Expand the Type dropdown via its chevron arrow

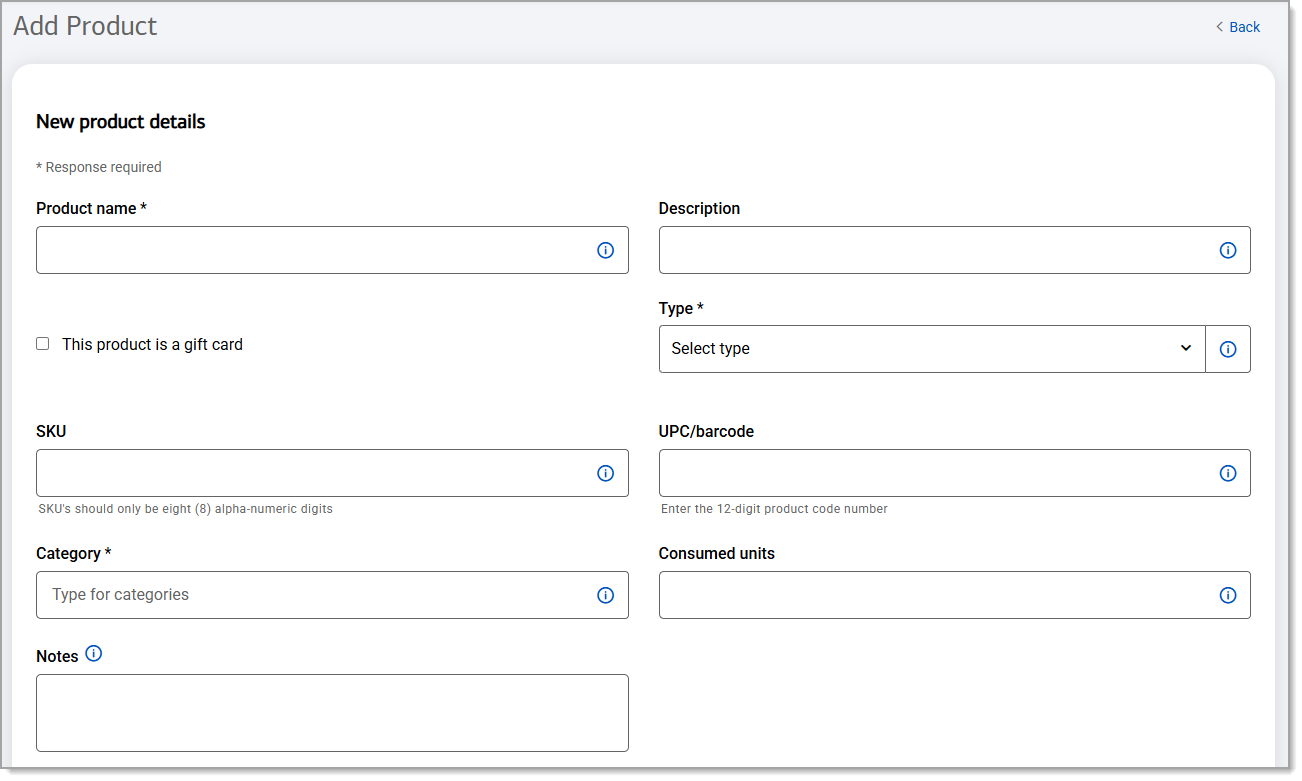pos(1186,348)
